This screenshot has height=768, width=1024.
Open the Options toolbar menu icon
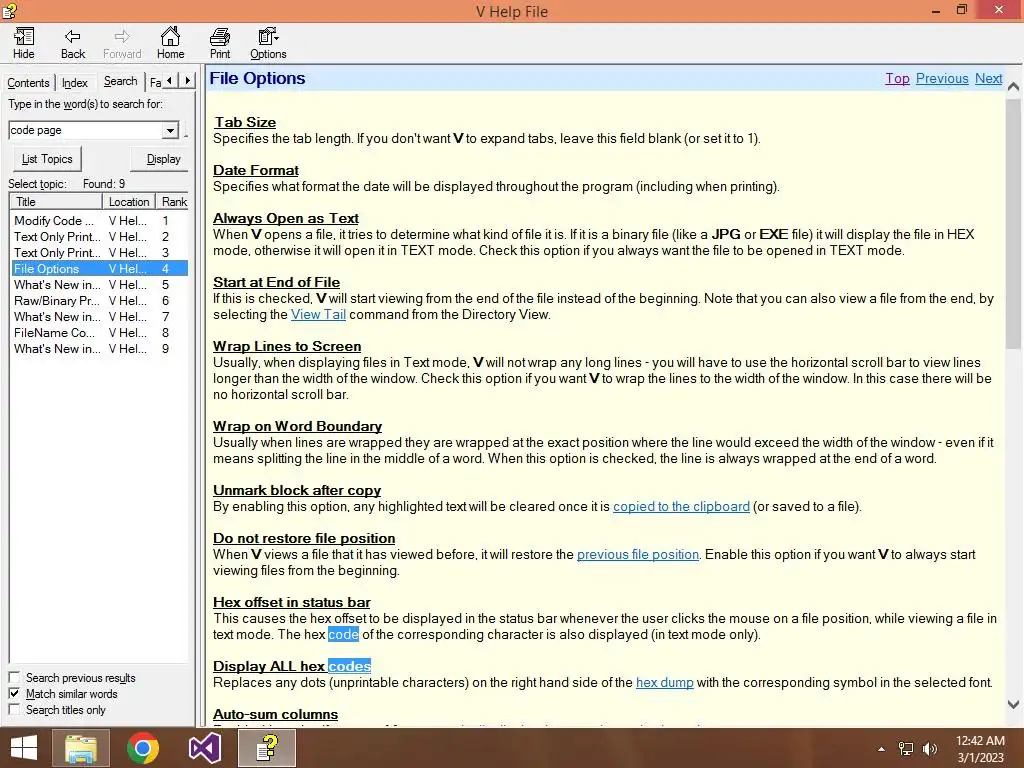coord(268,44)
